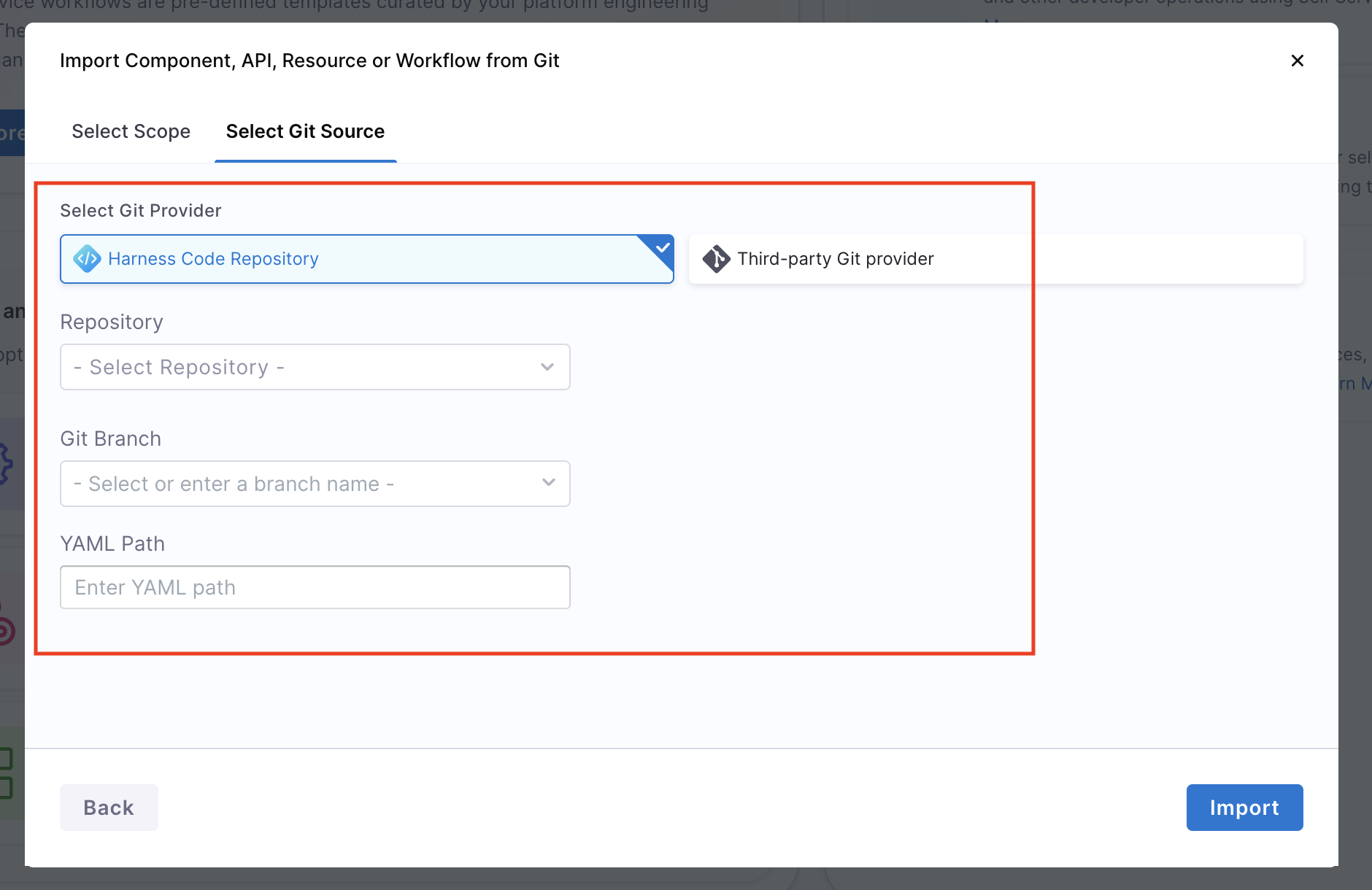Close the Import from Git dialog

[x=1297, y=61]
